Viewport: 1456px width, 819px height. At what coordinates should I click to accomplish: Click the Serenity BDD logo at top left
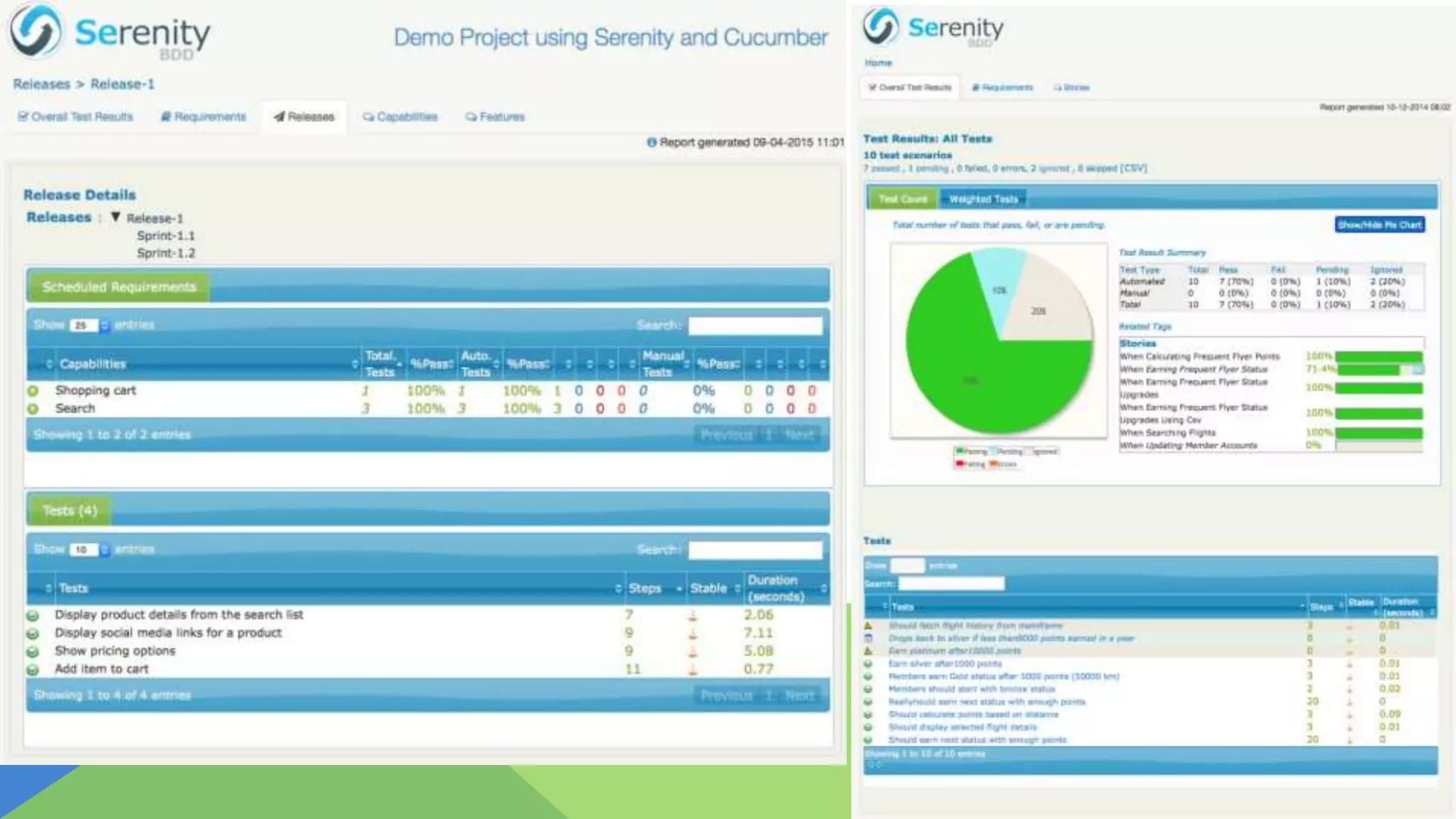pyautogui.click(x=37, y=30)
